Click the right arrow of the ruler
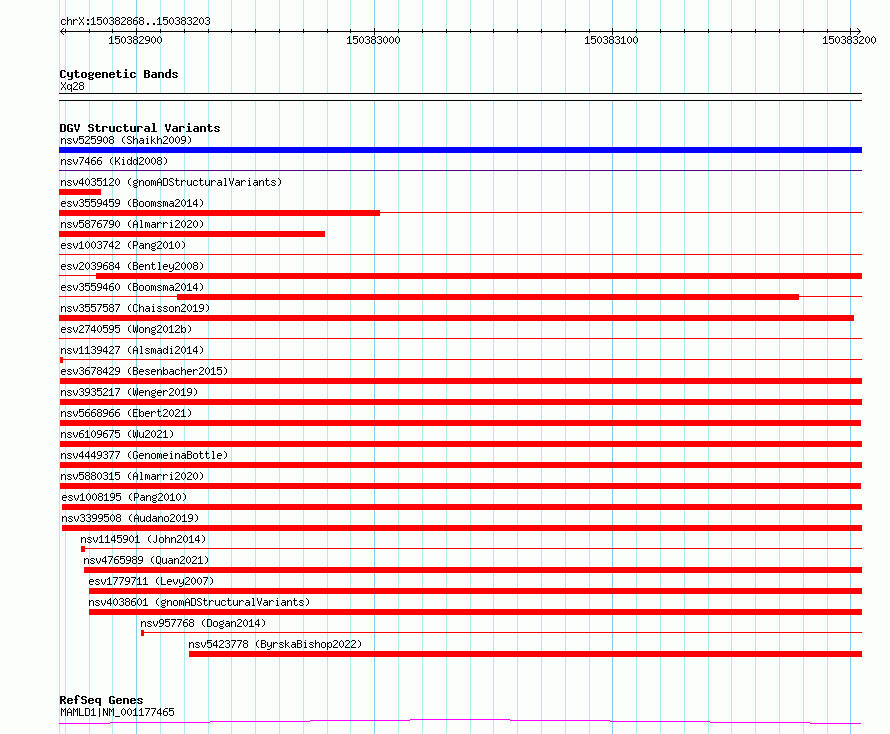The width and height of the screenshot is (890, 734). pos(858,31)
